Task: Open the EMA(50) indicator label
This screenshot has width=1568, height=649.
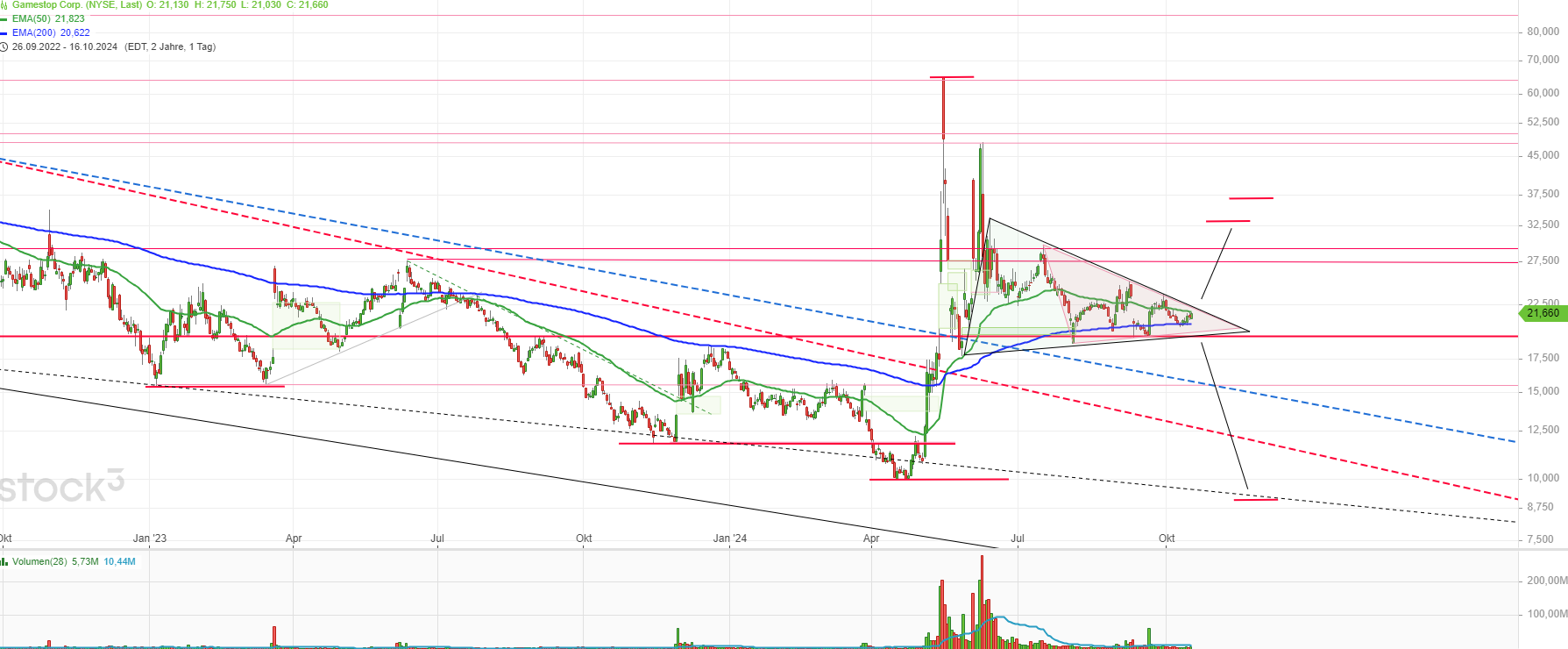Action: [x=32, y=19]
